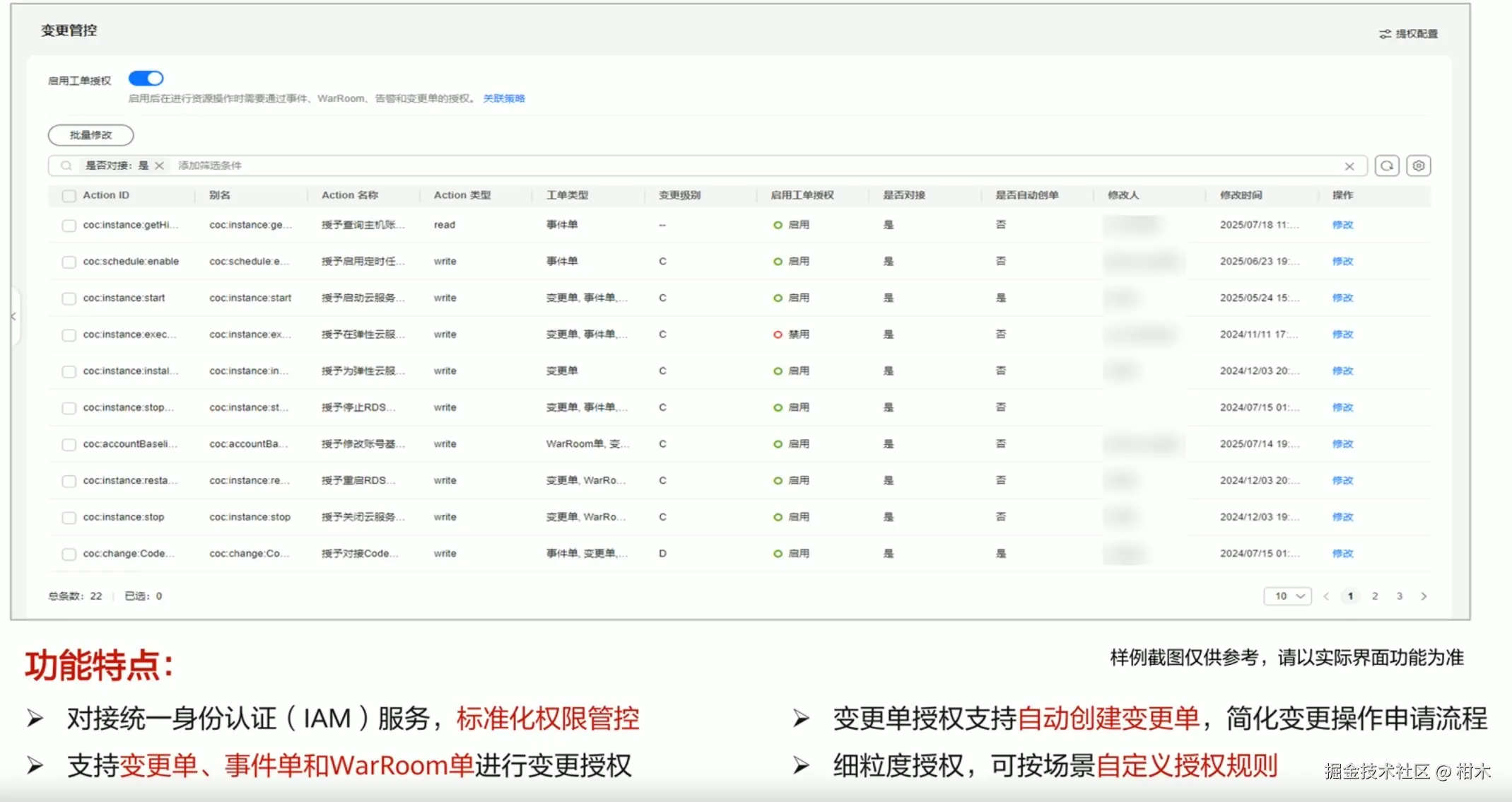The width and height of the screenshot is (1512, 802).
Task: Clear the search bar with X icon
Action: [1349, 166]
